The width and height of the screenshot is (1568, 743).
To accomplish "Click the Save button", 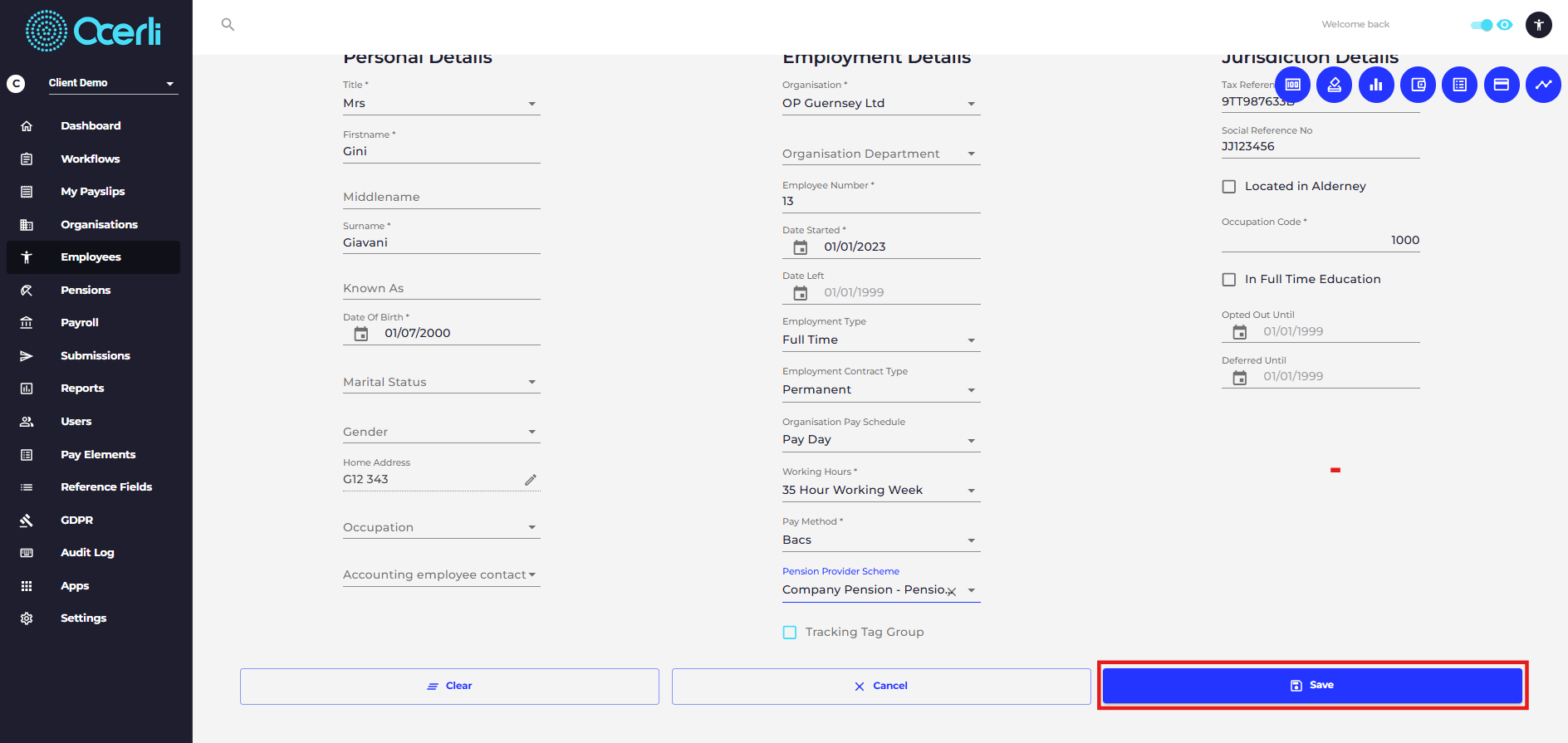I will 1312,686.
